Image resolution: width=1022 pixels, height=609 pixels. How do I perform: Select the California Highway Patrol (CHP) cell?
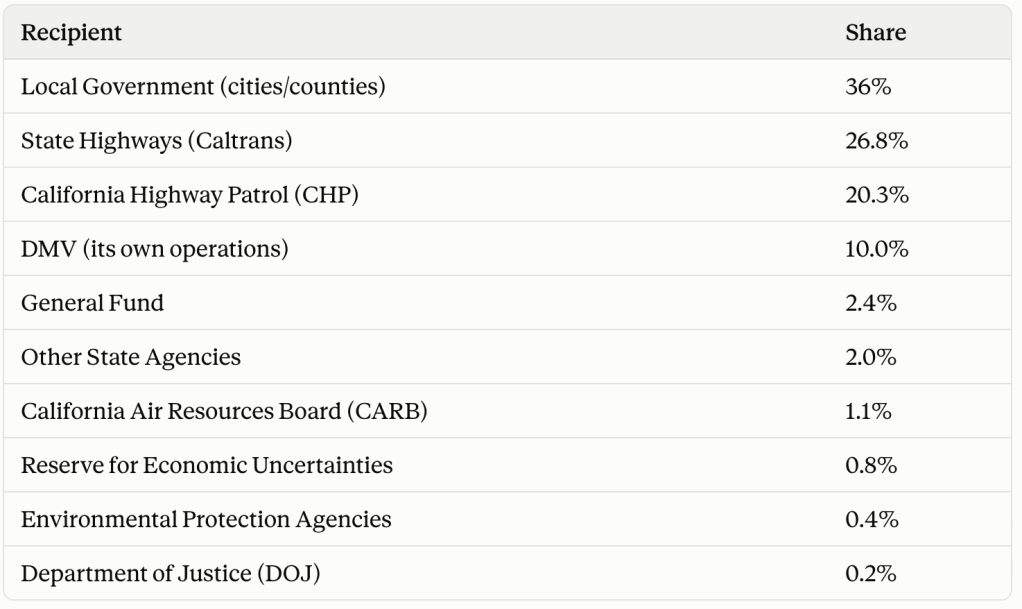[190, 195]
